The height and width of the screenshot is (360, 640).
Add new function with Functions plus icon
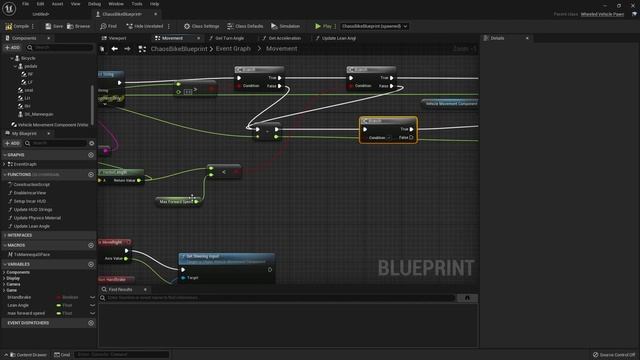[x=91, y=175]
